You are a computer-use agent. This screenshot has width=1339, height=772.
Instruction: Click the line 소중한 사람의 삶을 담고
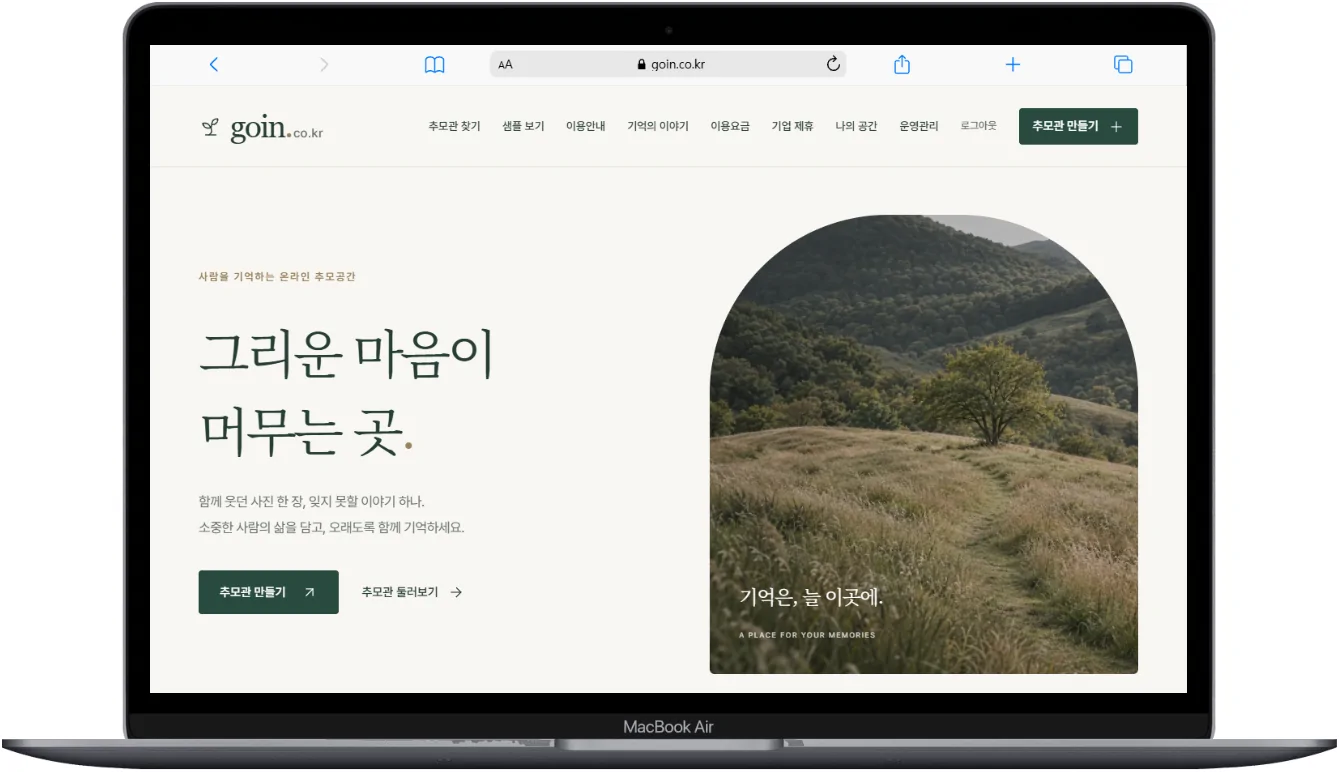pyautogui.click(x=261, y=527)
